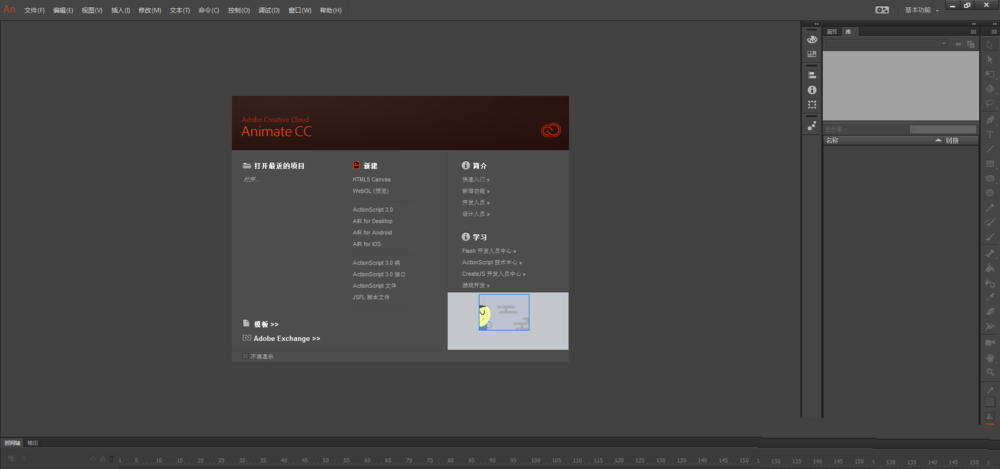Click frame 50 on the timeline ruler
Image resolution: width=1000 pixels, height=469 pixels.
[325, 461]
